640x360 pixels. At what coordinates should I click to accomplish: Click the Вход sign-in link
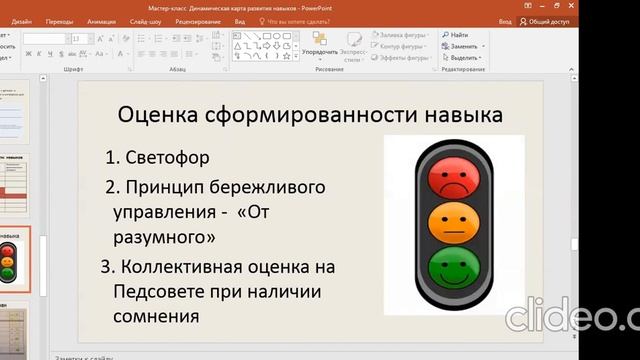point(505,22)
